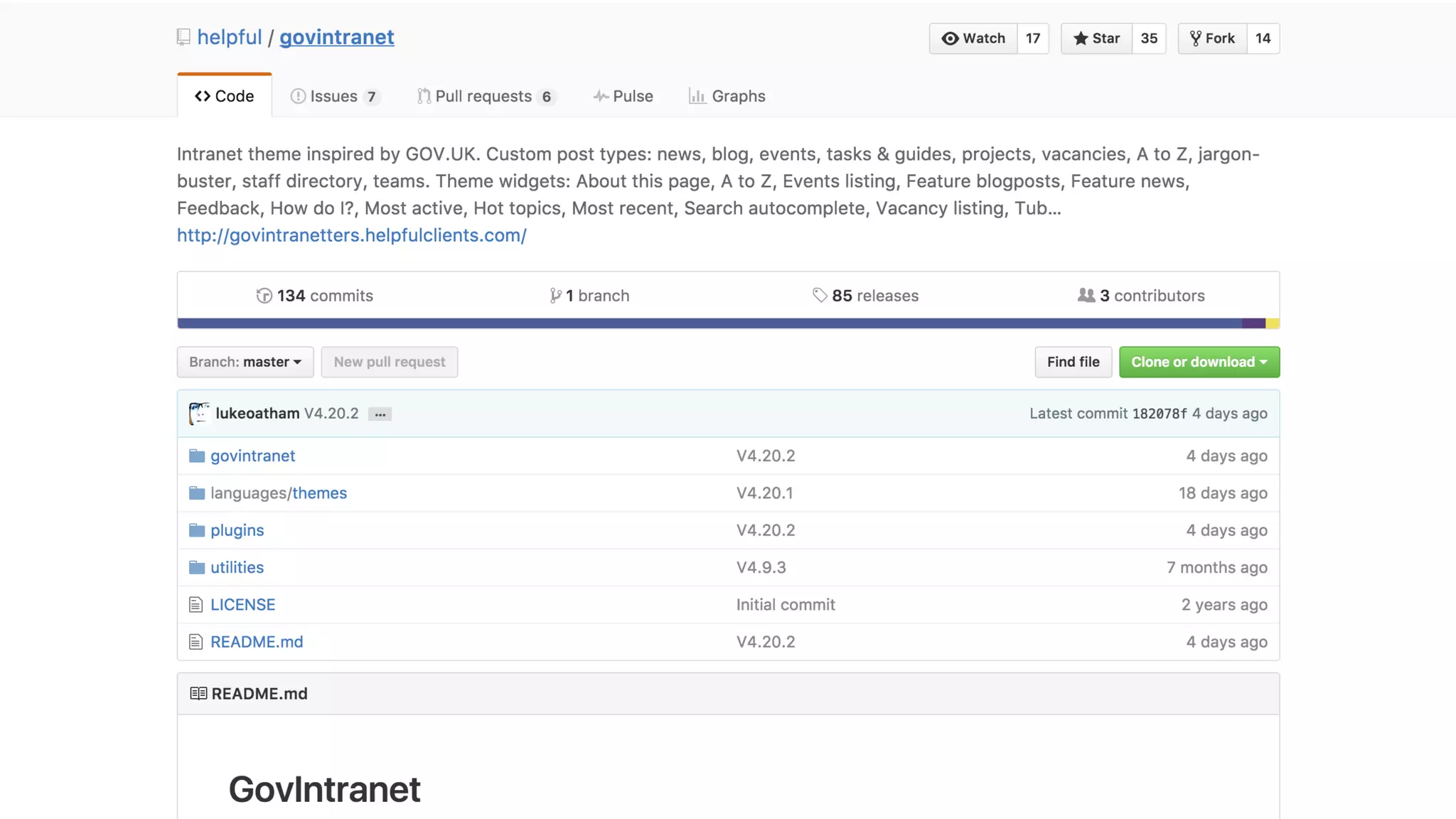The image size is (1456, 819).
Task: Click the Find file button
Action: [1073, 362]
